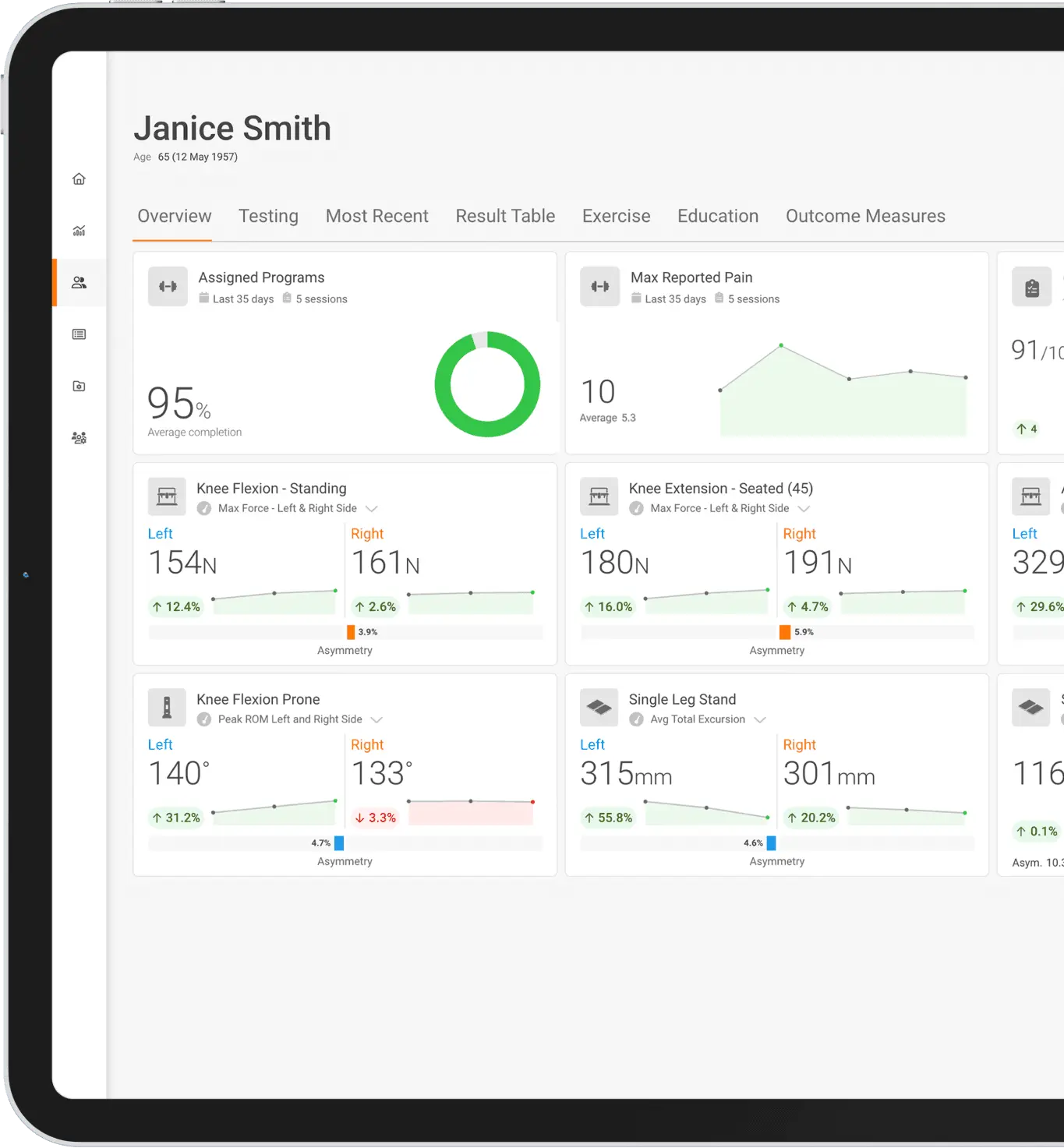Expand Knee Flexion Standing metric dropdown

point(372,509)
